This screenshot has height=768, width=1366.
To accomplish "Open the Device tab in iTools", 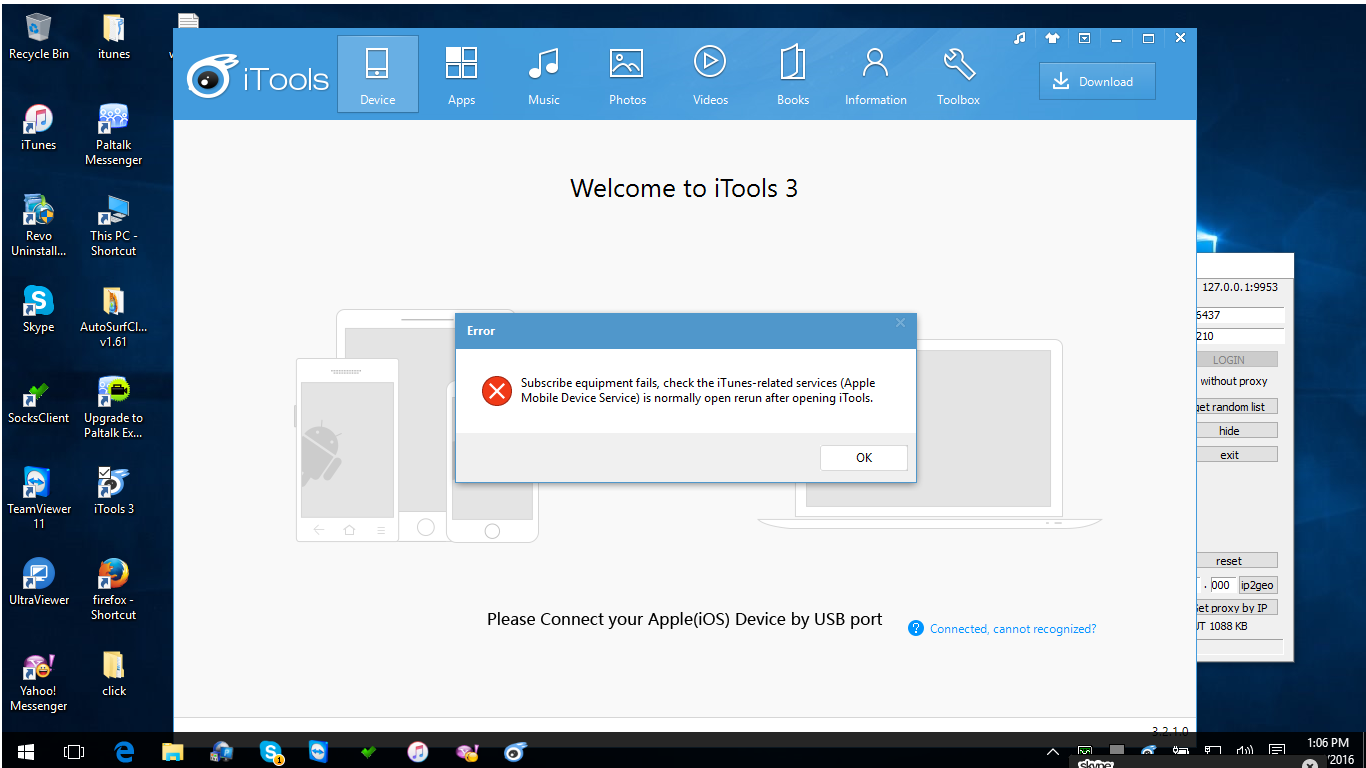I will click(377, 74).
